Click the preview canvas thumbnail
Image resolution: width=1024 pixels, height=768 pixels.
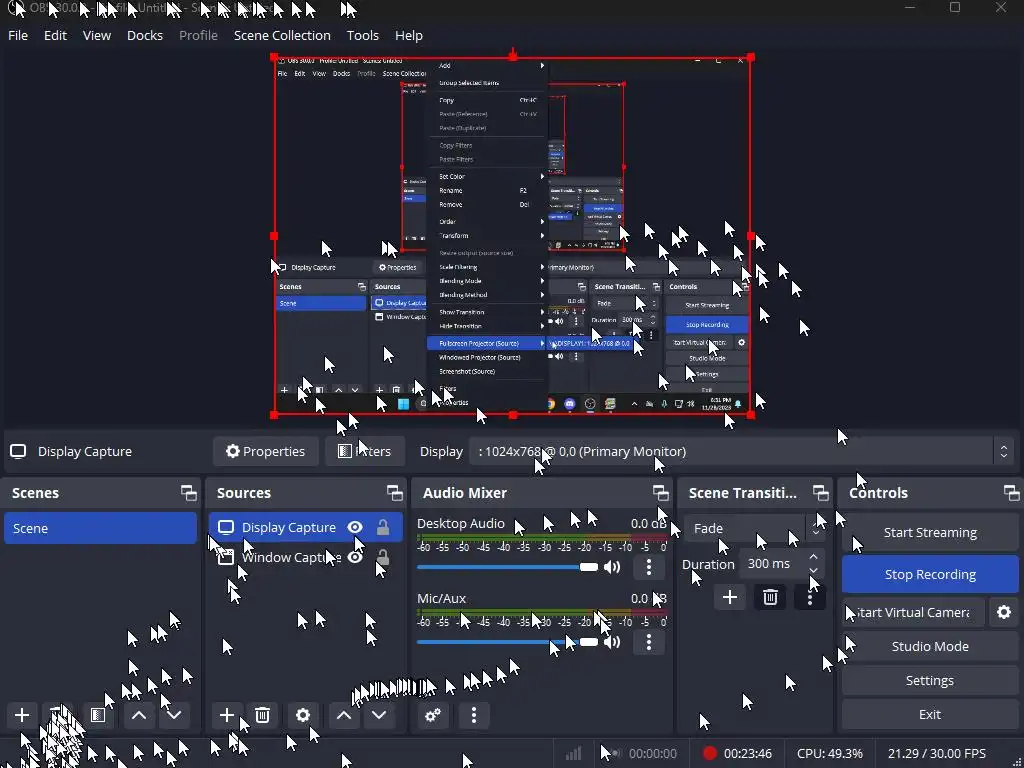tap(512, 236)
